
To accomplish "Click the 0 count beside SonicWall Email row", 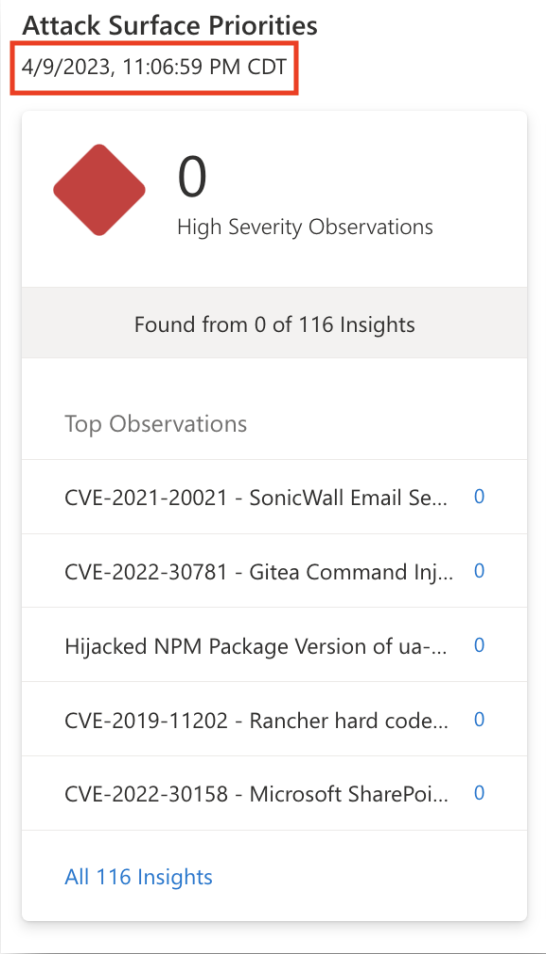I will pos(479,496).
